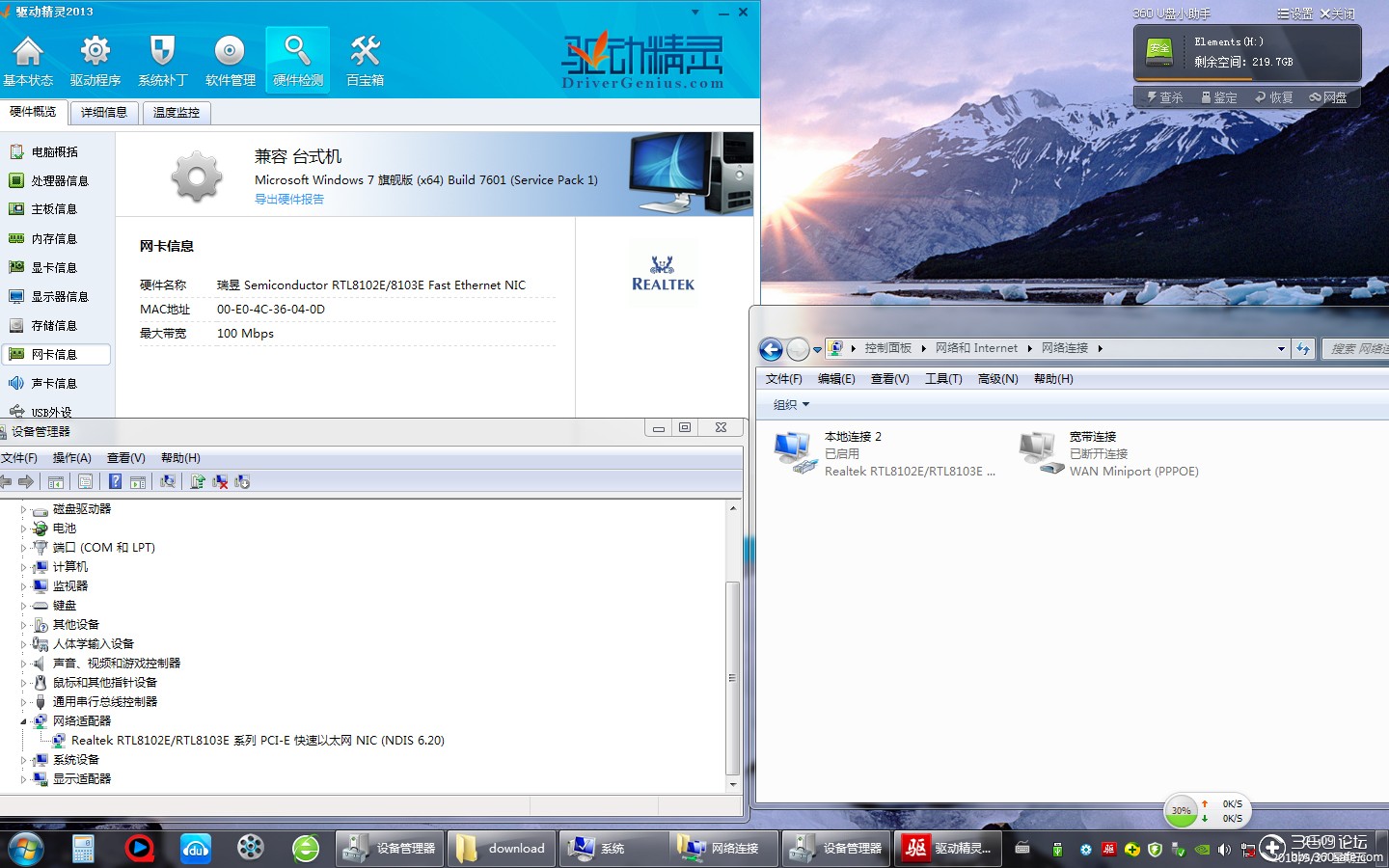This screenshot has height=868, width=1389.
Task: Select the 硬件概览 tab
Action: pos(33,112)
